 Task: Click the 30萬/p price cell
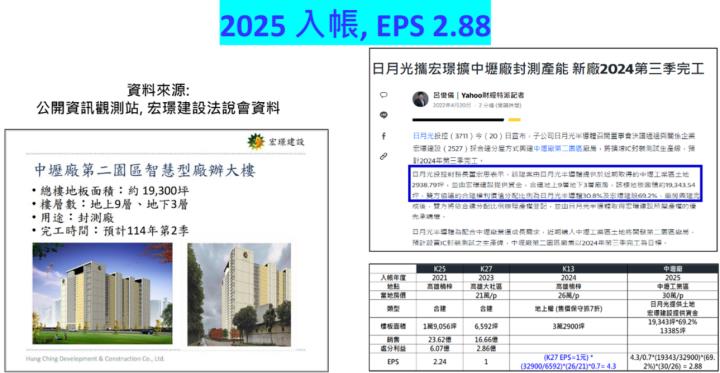pyautogui.click(x=672, y=295)
